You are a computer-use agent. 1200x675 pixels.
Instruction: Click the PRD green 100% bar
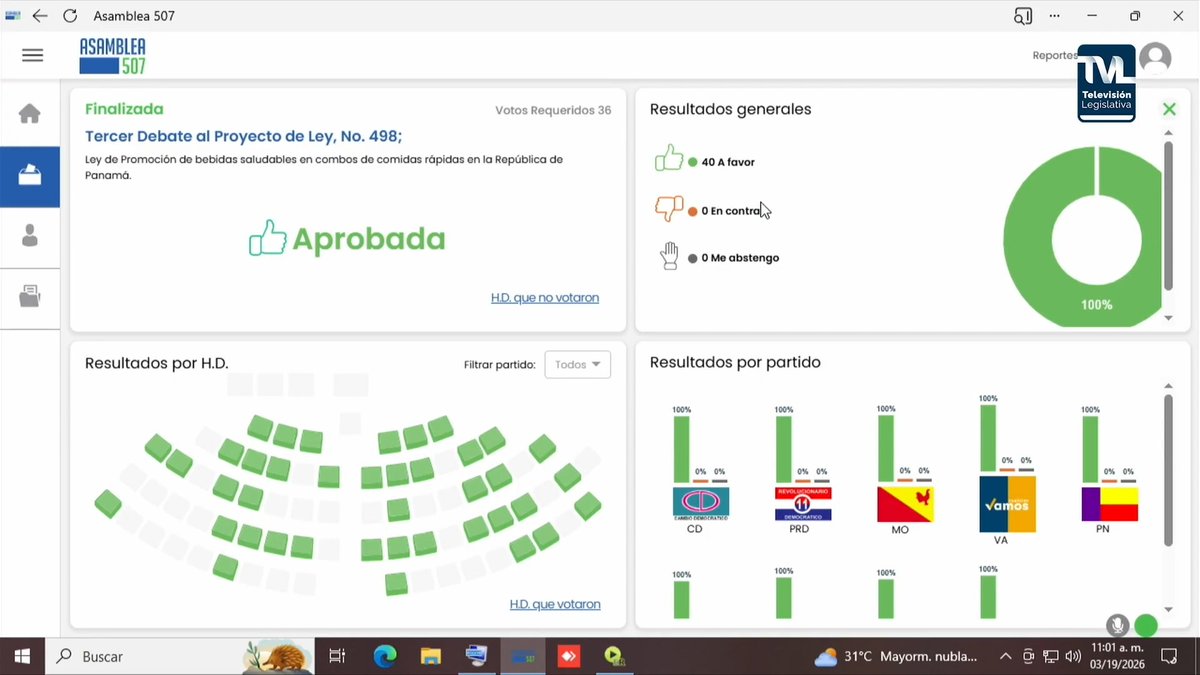point(784,449)
